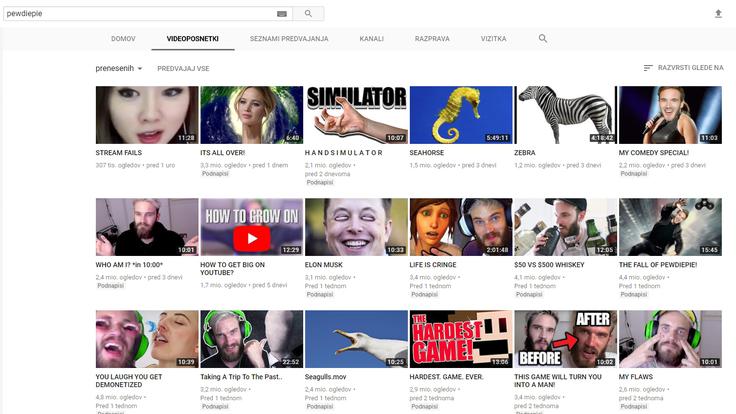This screenshot has width=736, height=414.
Task: Click the ELON MUSK title link
Action: coord(324,265)
